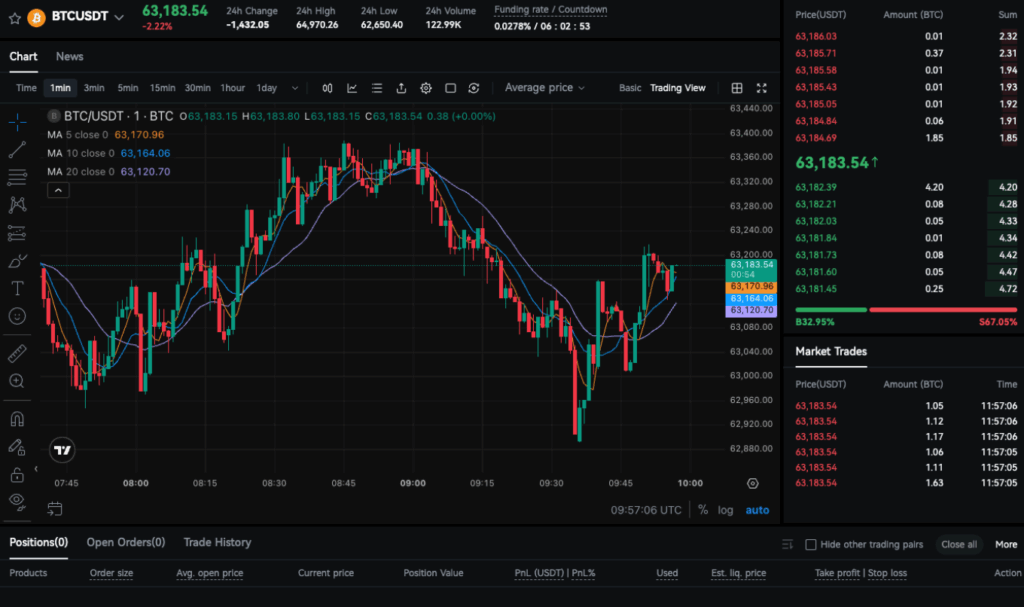Toggle percent scale for prices

coord(704,509)
